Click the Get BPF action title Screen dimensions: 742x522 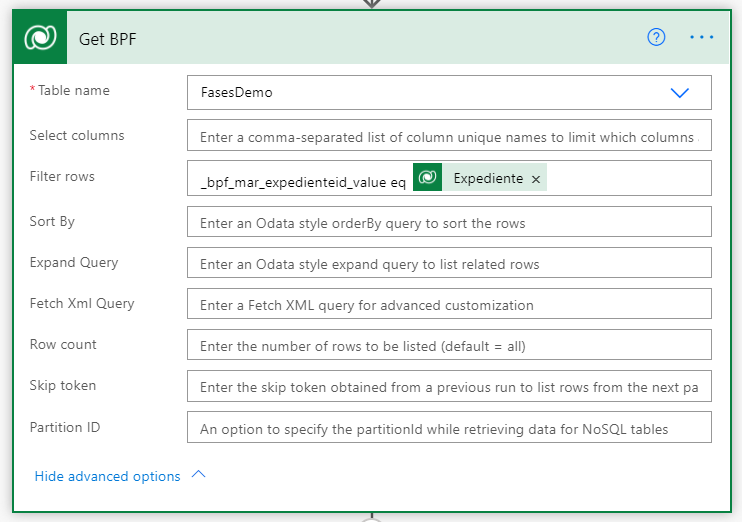pyautogui.click(x=107, y=39)
